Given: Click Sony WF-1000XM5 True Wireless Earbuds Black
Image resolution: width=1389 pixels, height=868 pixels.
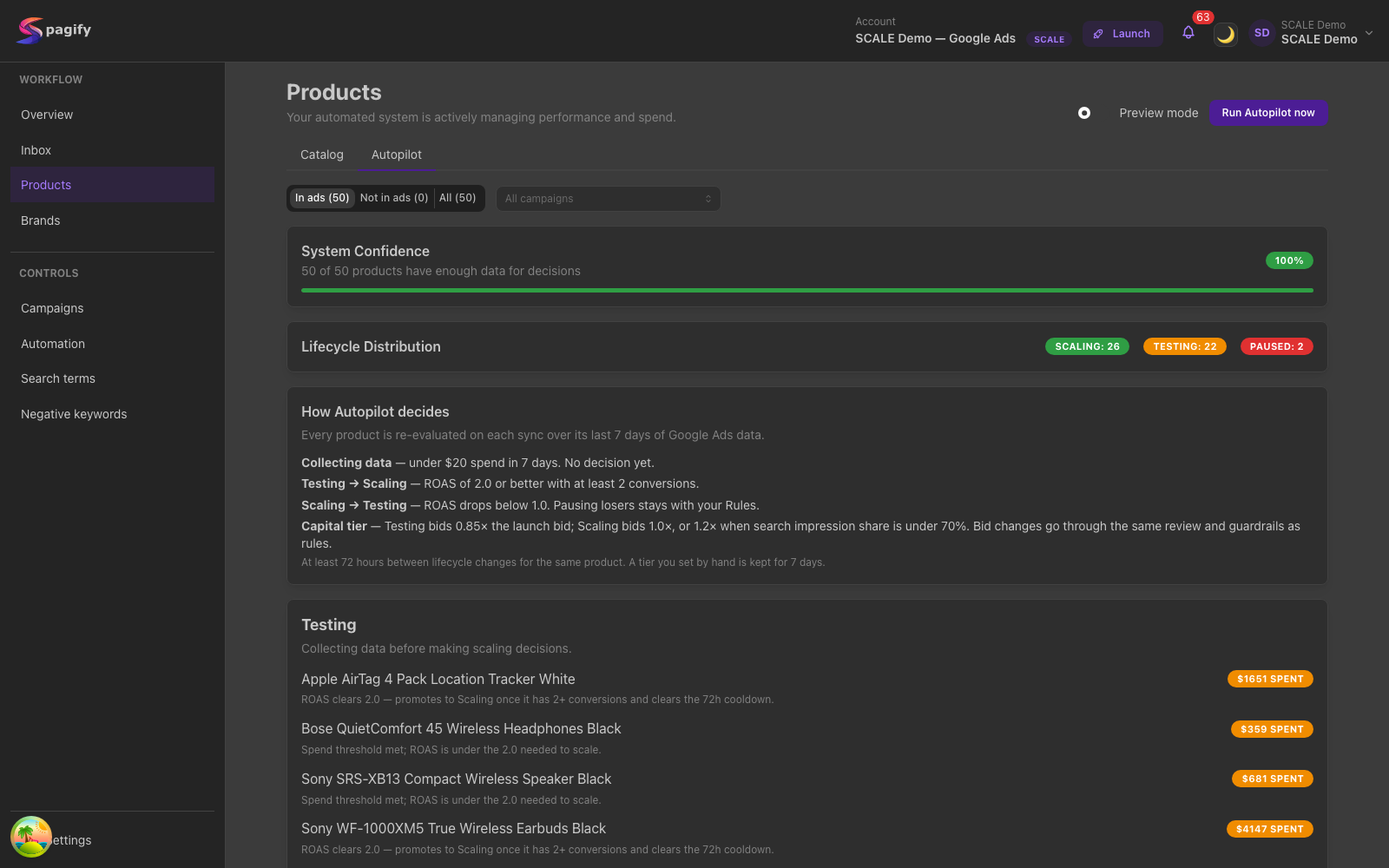Looking at the screenshot, I should point(453,829).
